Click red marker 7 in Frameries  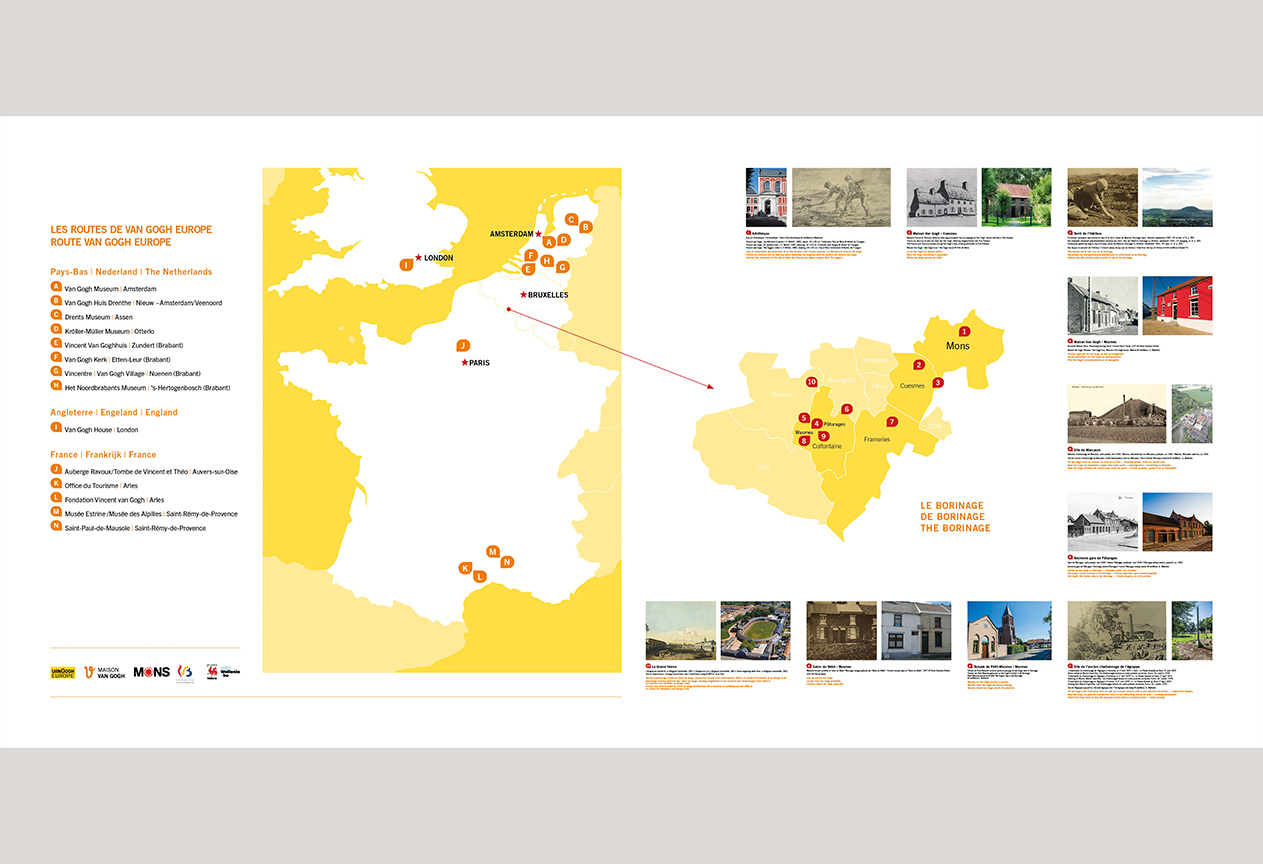tap(892, 422)
